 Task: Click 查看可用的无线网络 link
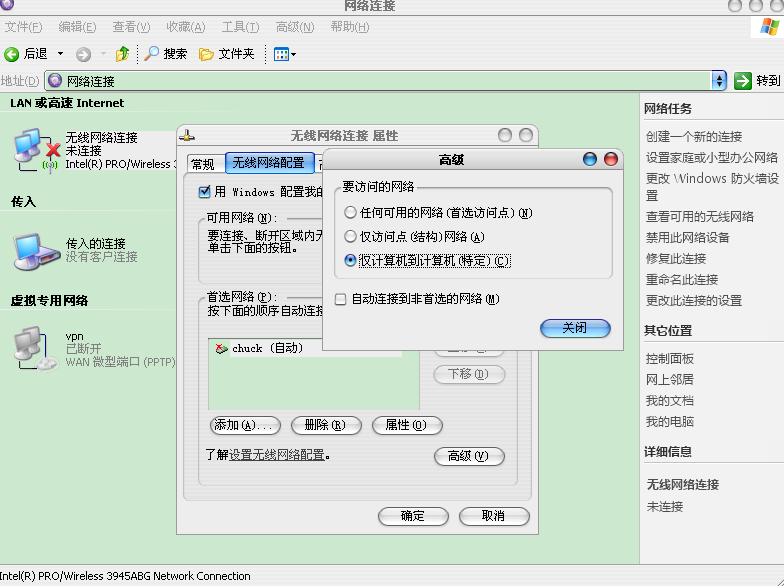[x=700, y=216]
